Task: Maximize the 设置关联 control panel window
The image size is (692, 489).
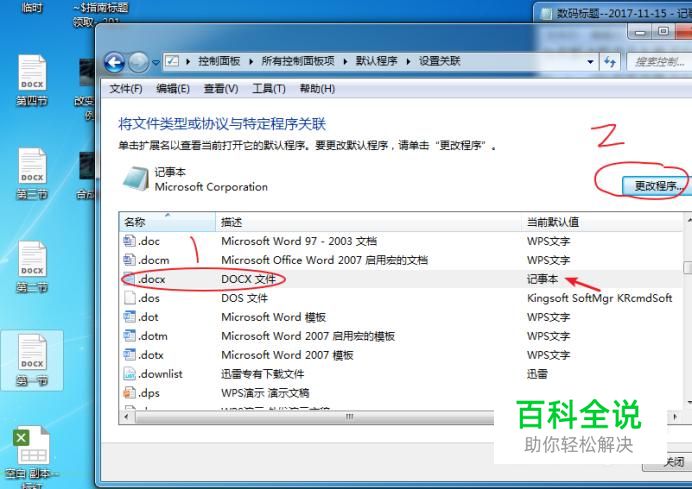Action: click(663, 32)
